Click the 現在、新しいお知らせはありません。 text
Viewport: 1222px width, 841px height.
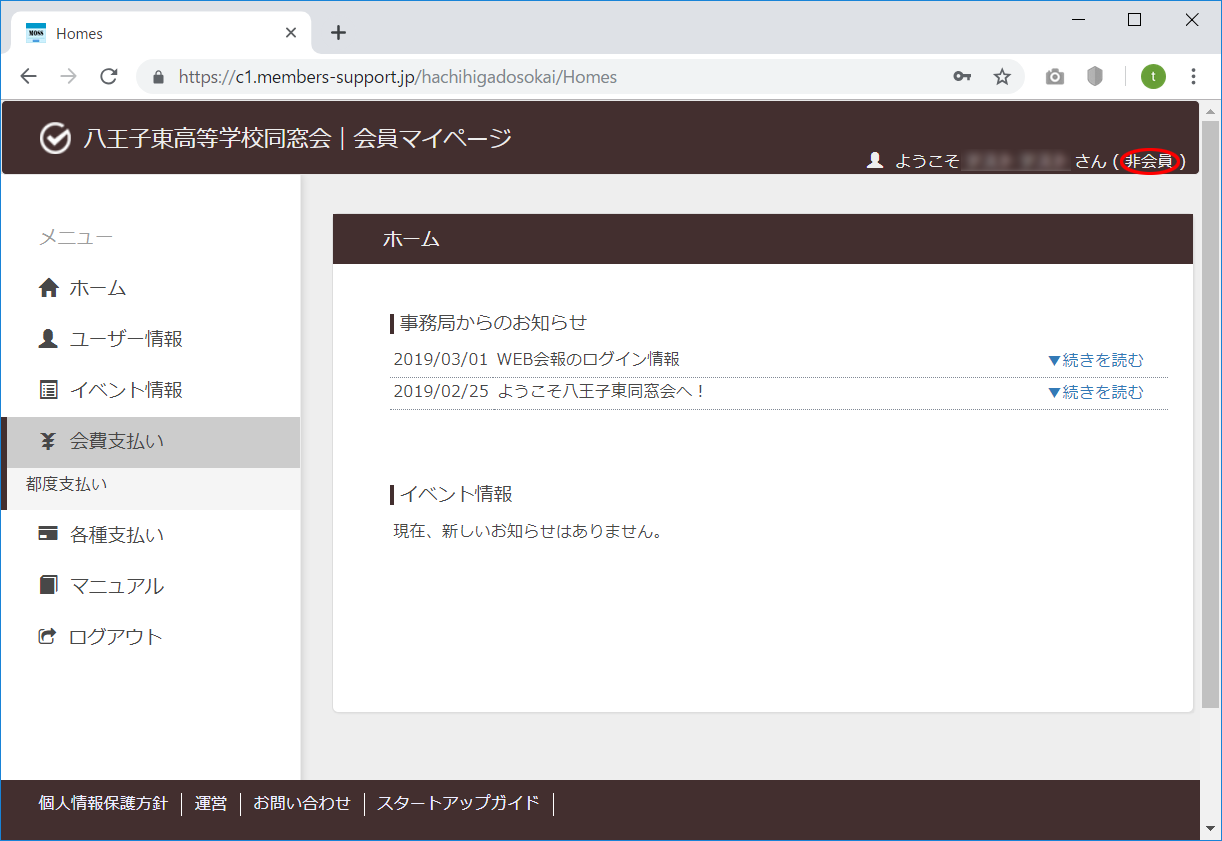[x=528, y=531]
